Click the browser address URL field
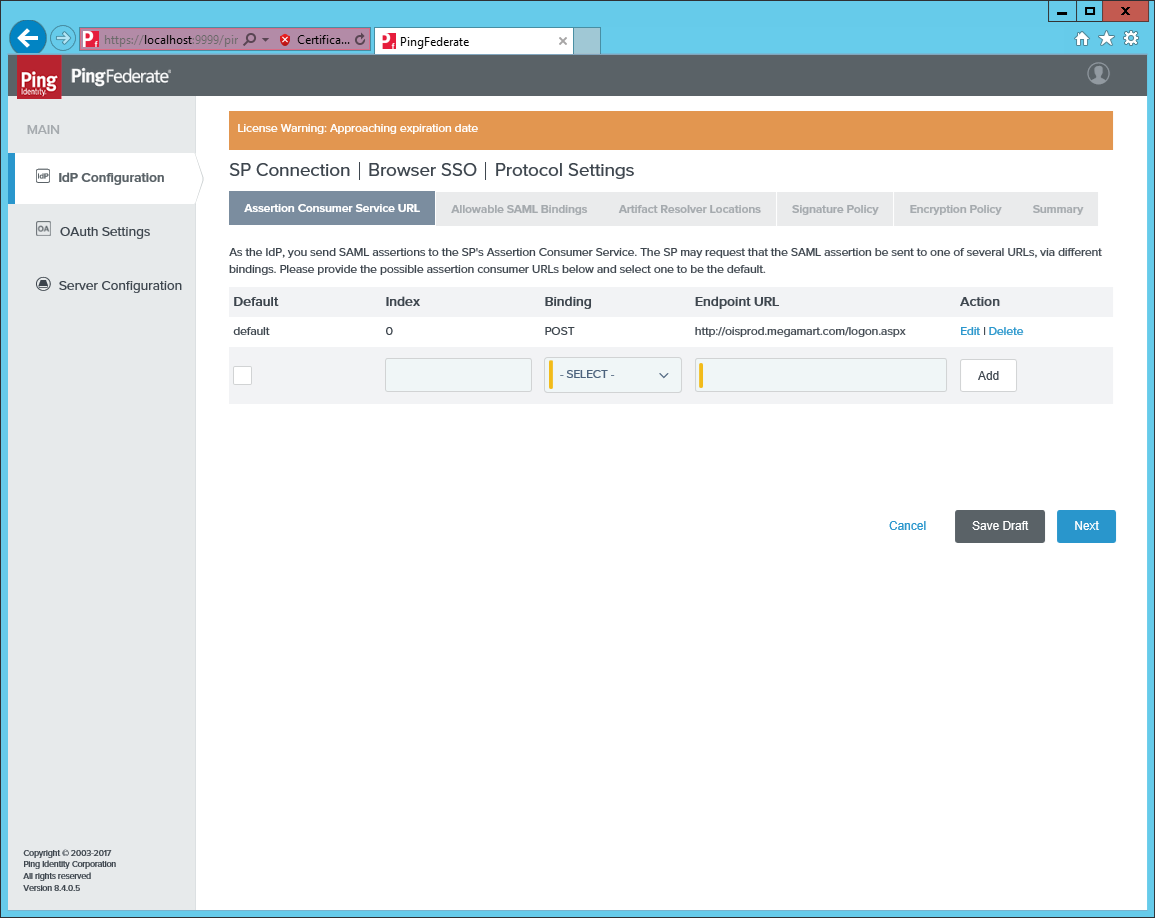This screenshot has height=918, width=1155. pyautogui.click(x=171, y=40)
